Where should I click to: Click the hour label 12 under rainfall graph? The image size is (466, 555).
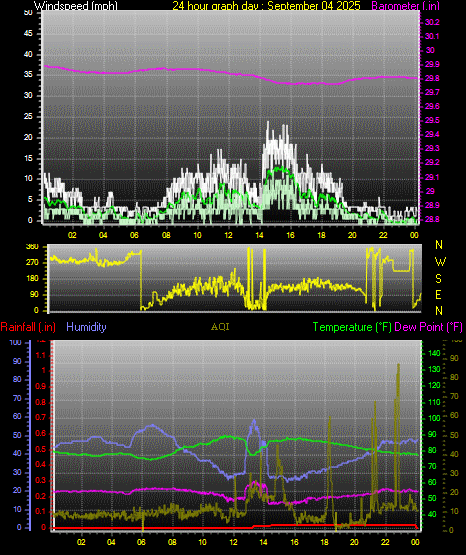233,542
